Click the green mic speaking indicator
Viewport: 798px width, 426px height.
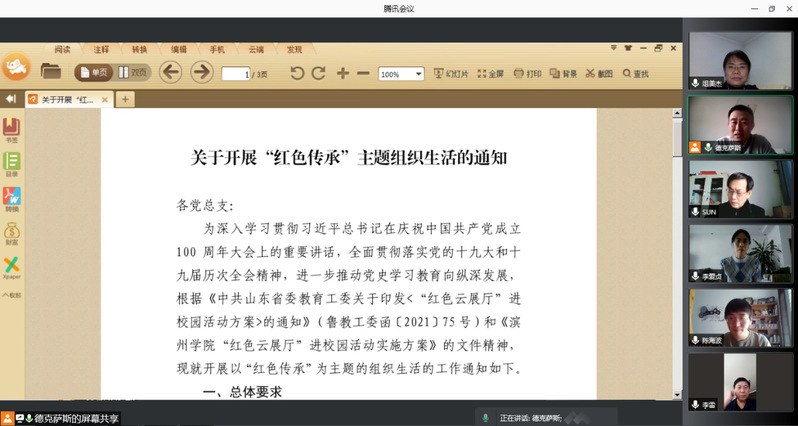486,418
